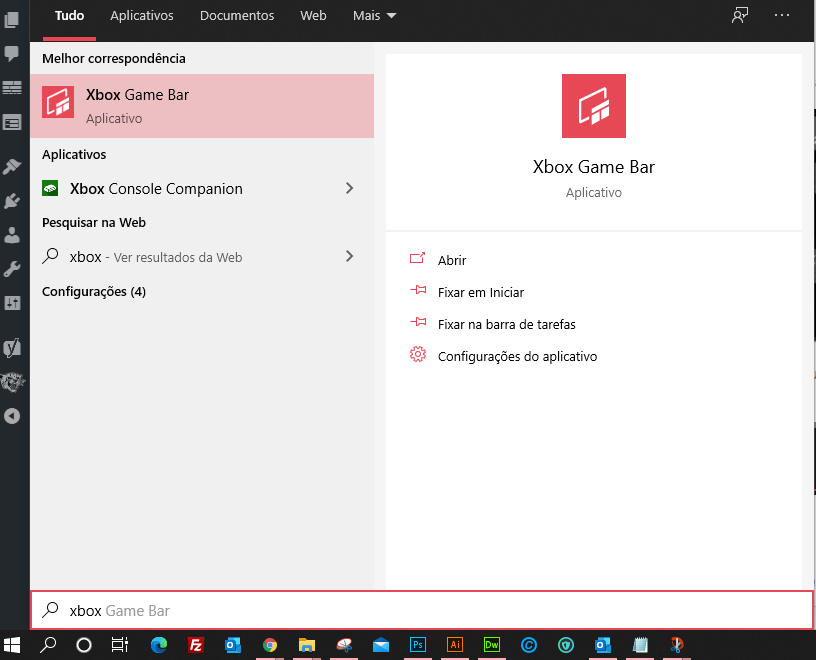The image size is (816, 660).
Task: Click the table grid icon in the sidebar
Action: click(x=11, y=87)
